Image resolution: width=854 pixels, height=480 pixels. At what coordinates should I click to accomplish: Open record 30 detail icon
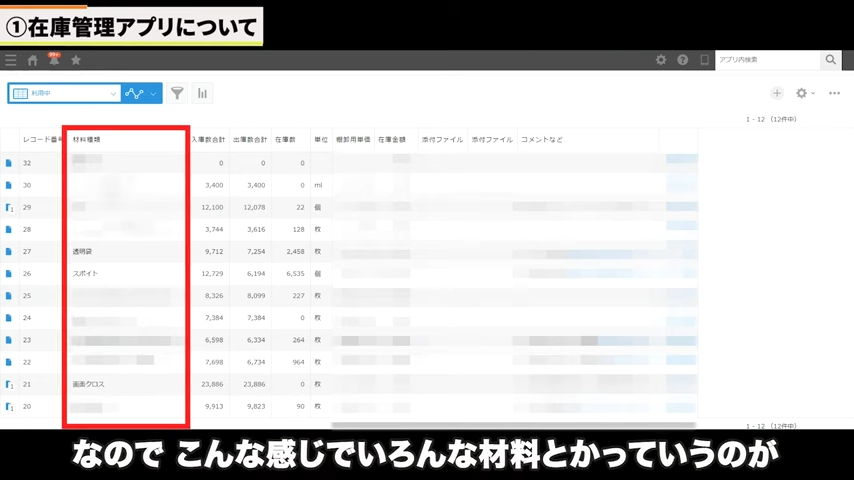coord(9,185)
